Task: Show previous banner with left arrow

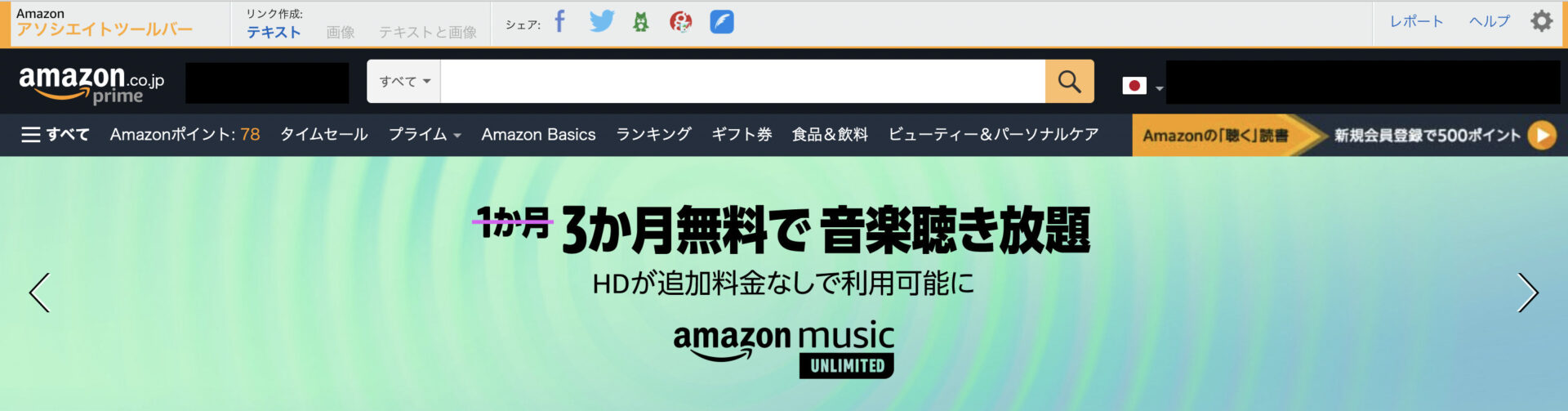Action: click(x=39, y=293)
